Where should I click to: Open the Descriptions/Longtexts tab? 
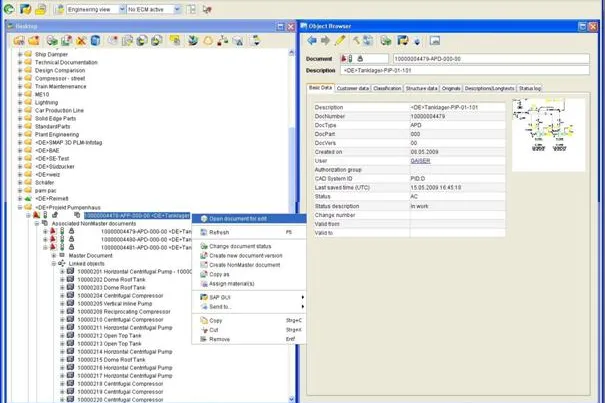coord(489,88)
